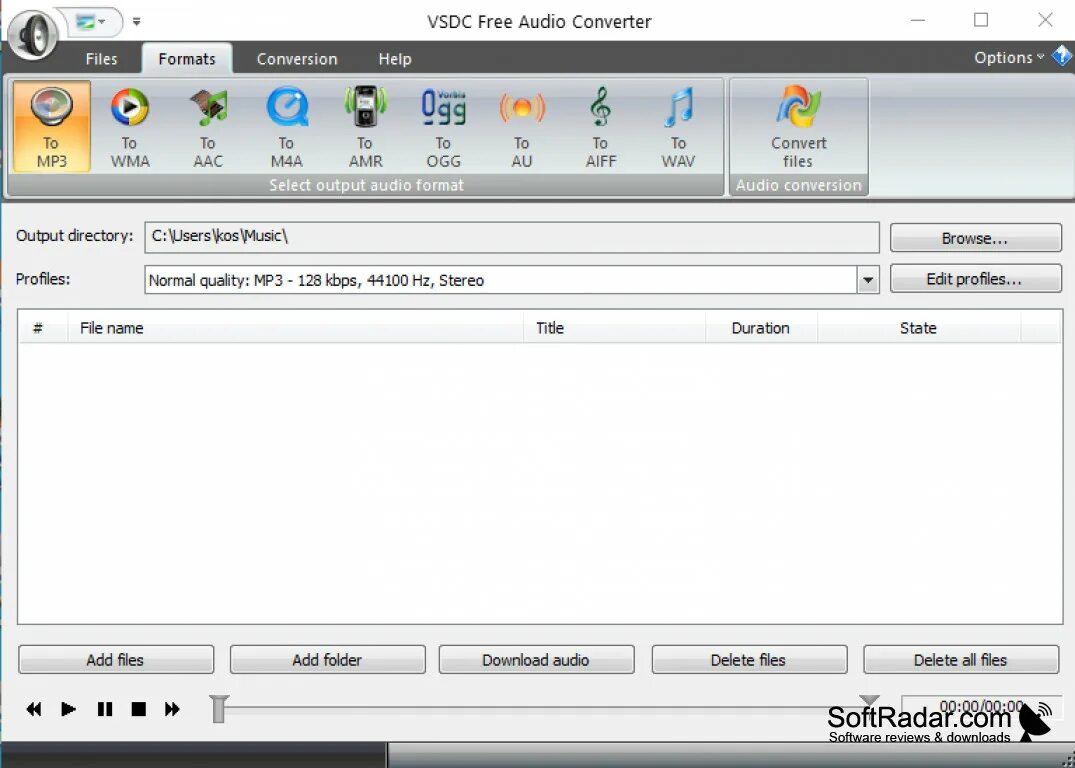Image resolution: width=1075 pixels, height=768 pixels.
Task: Click the Delete all files button
Action: click(961, 660)
